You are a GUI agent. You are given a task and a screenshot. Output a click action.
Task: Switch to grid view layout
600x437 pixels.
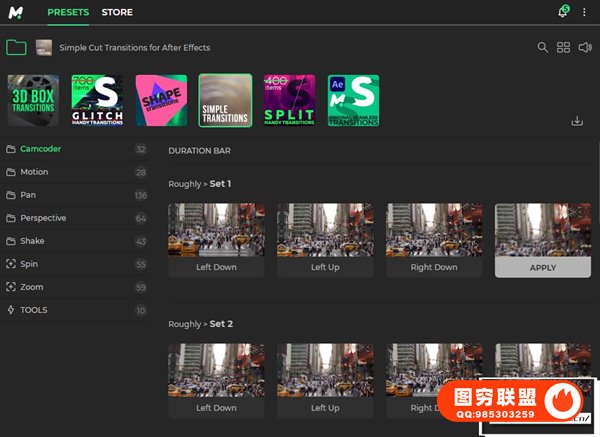(x=564, y=47)
